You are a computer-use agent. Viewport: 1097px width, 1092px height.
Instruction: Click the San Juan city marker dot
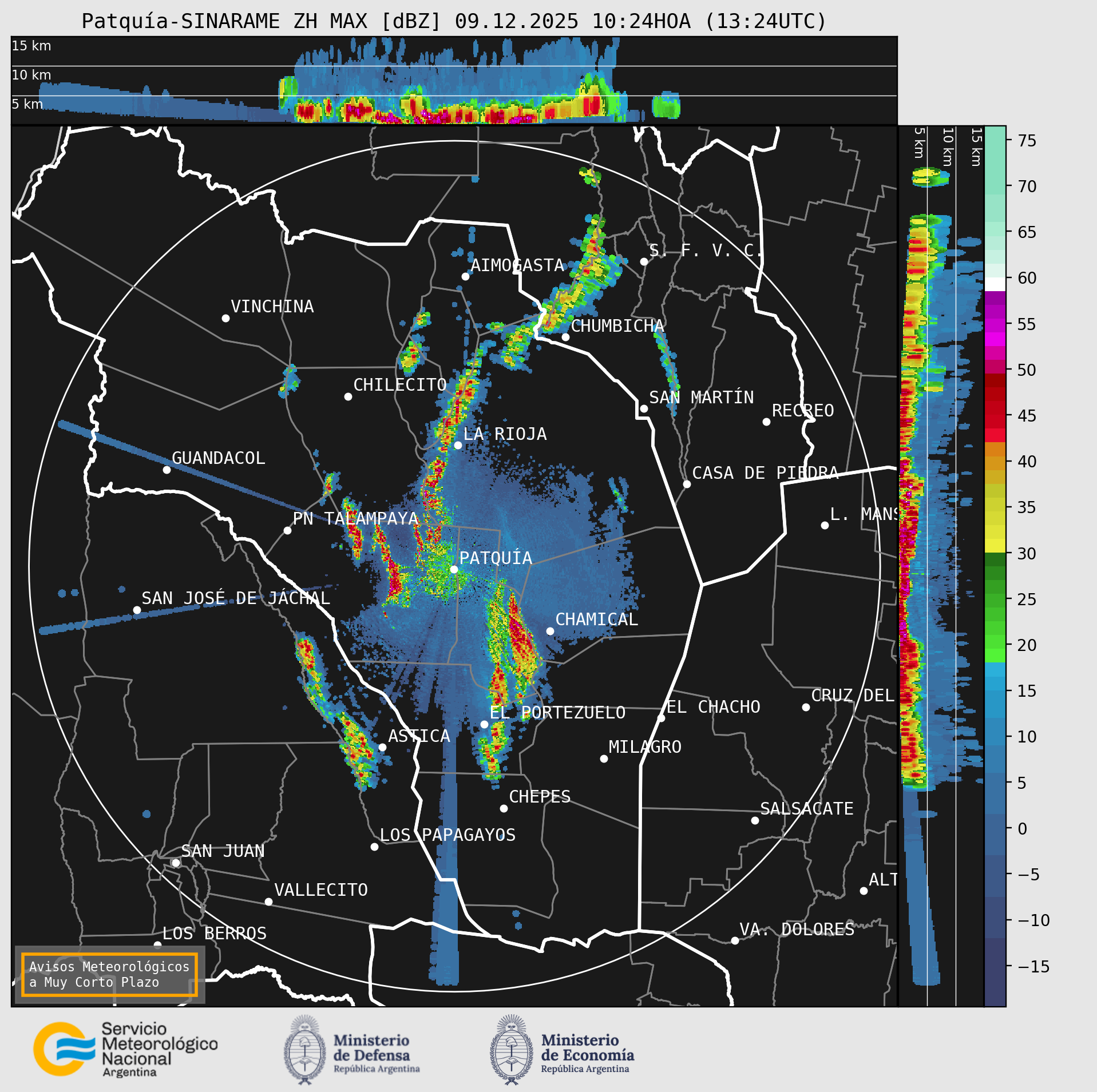coord(176,863)
